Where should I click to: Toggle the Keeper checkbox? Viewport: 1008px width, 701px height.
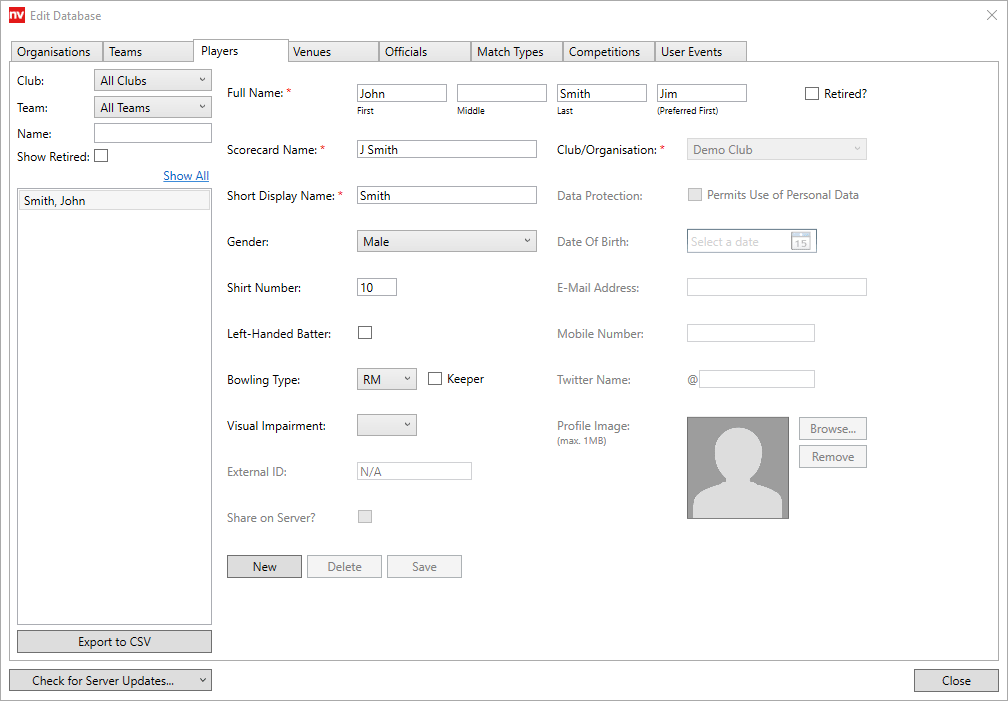pos(435,379)
